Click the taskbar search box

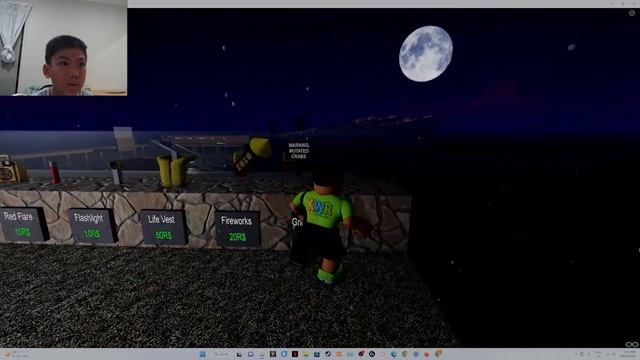222,354
